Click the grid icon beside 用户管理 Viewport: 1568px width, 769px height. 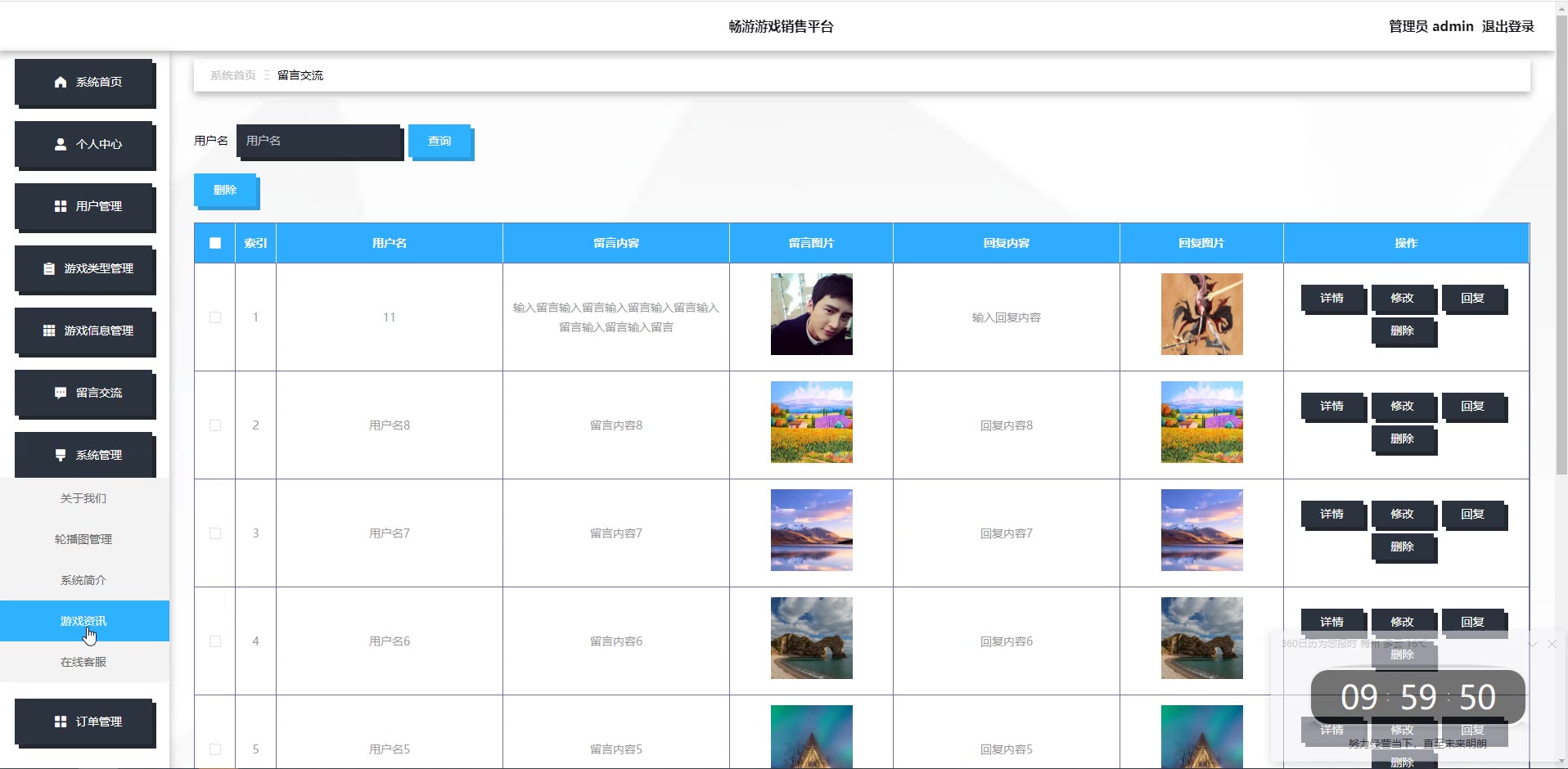[61, 206]
